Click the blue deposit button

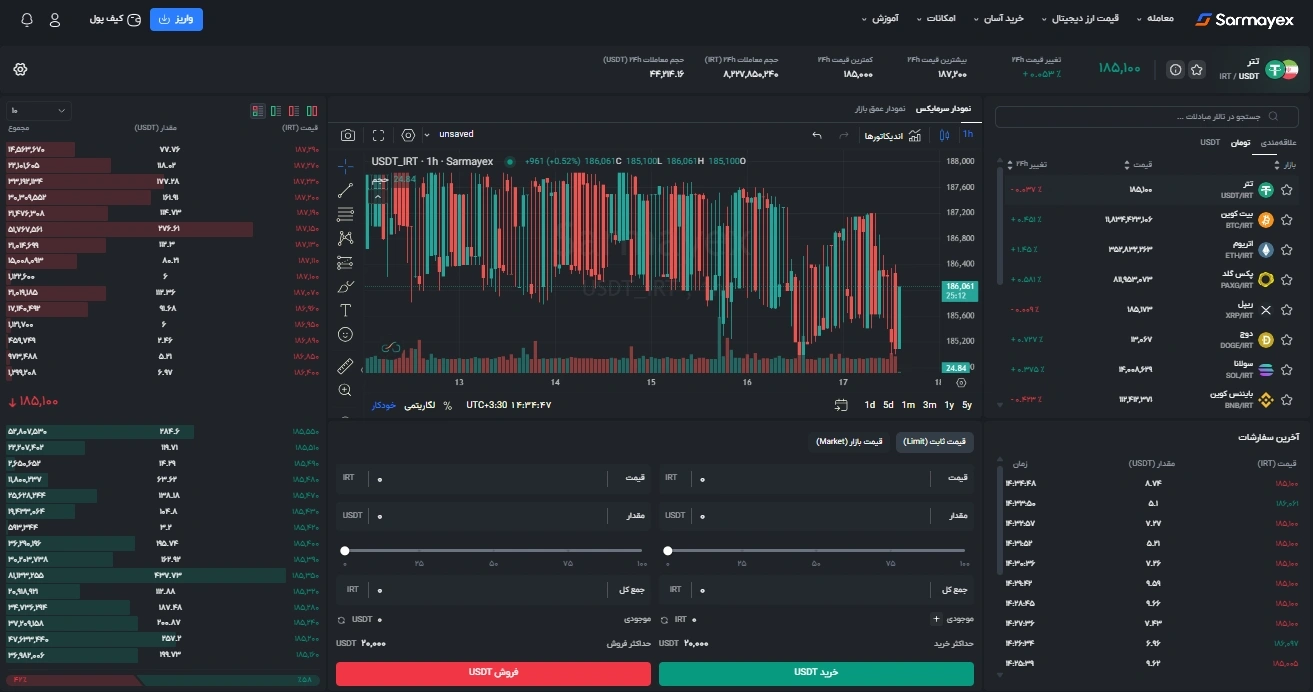(176, 19)
